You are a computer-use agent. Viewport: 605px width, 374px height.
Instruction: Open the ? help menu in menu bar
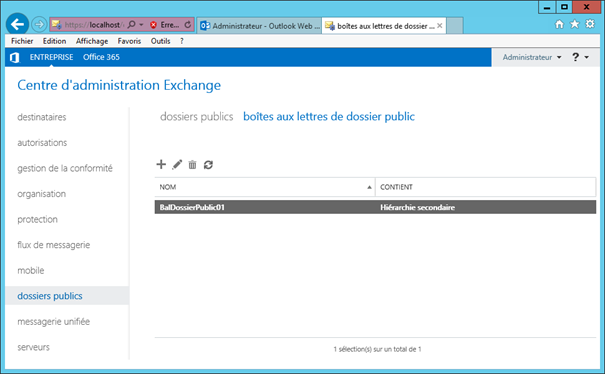tap(182, 41)
